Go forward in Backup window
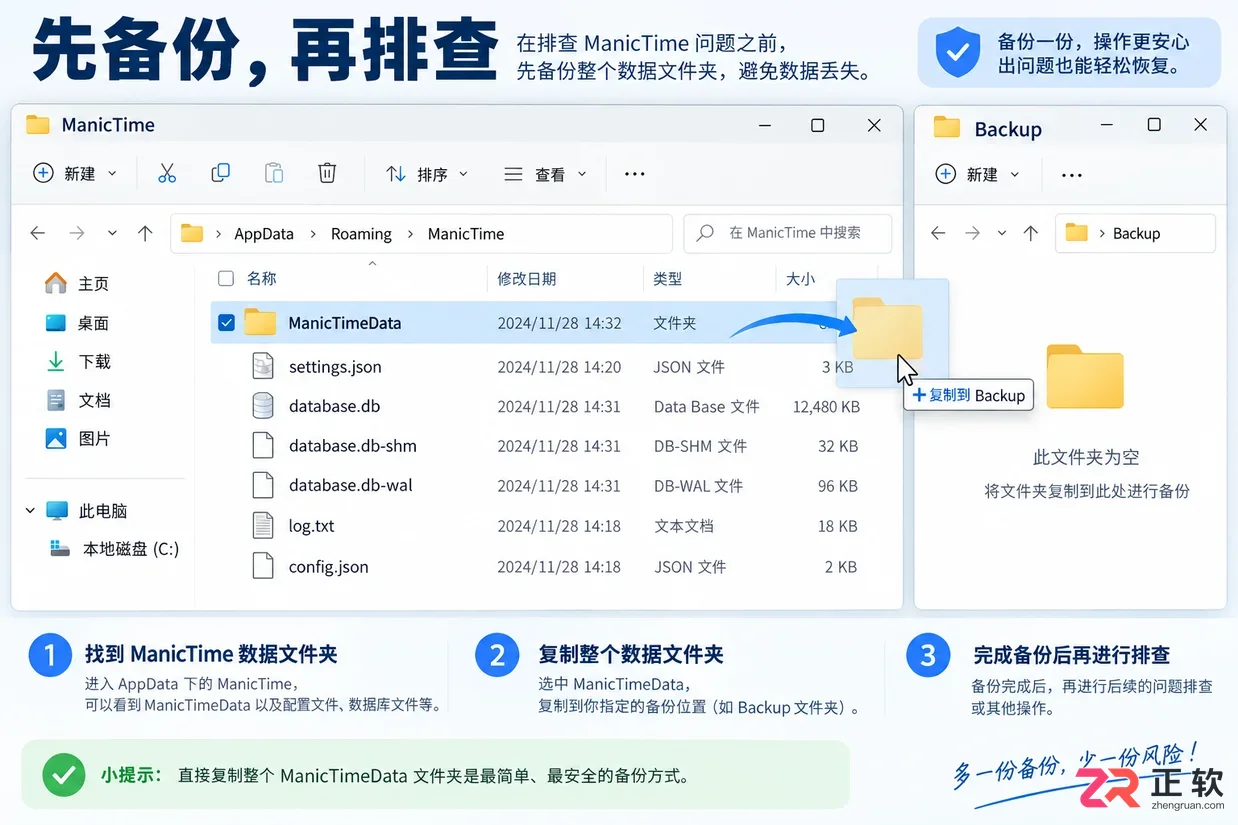This screenshot has height=825, width=1238. tap(972, 233)
